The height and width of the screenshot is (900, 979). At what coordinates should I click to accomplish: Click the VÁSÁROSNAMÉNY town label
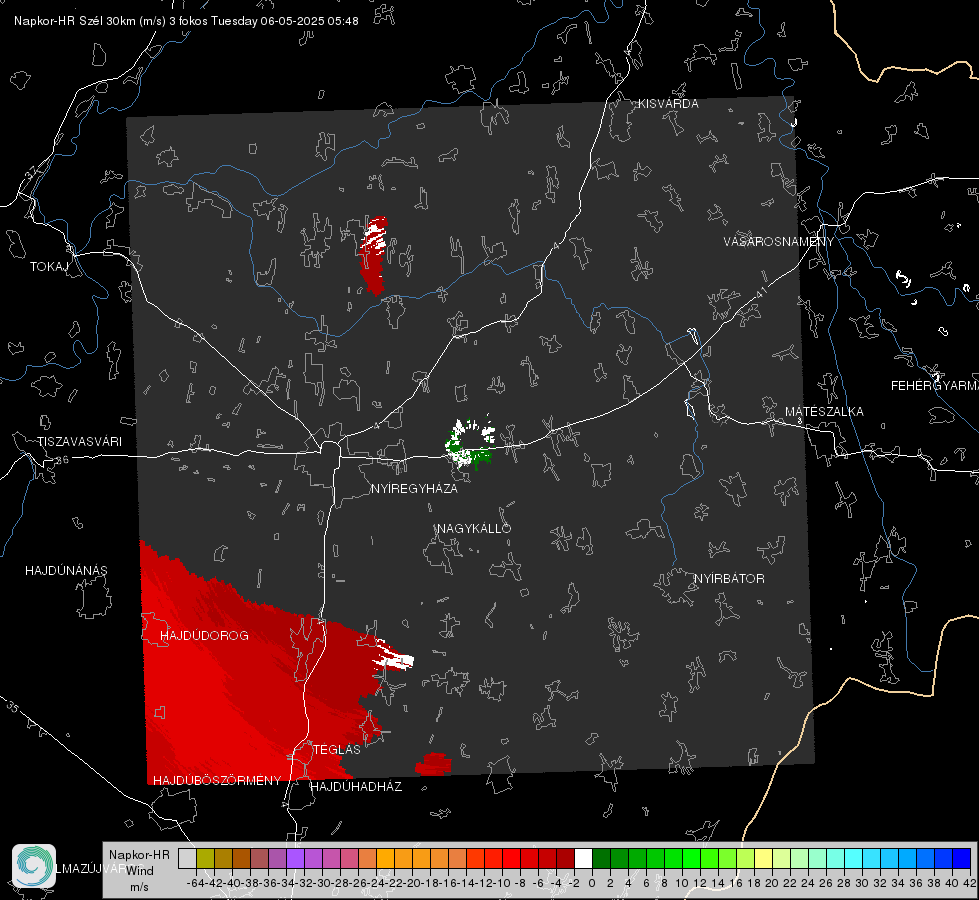[x=779, y=242]
